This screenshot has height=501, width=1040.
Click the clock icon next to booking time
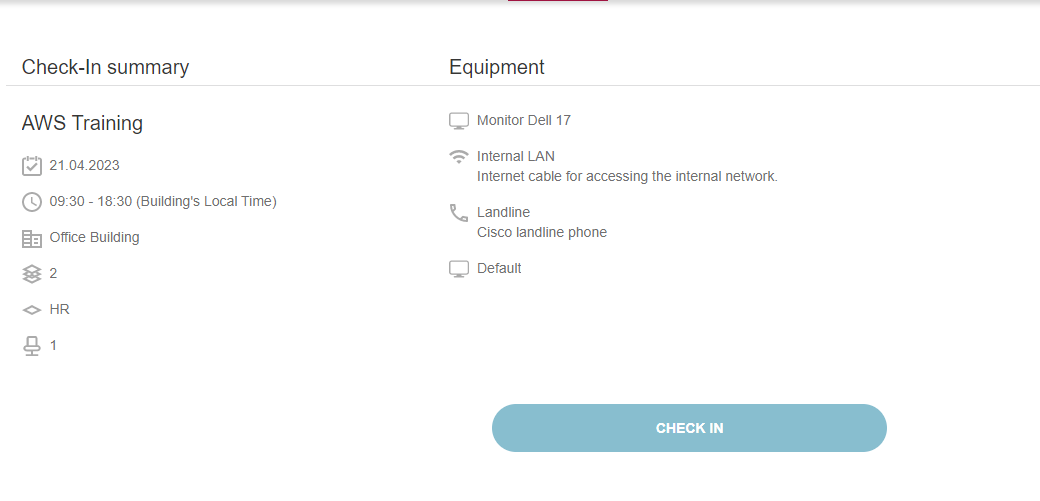[32, 202]
